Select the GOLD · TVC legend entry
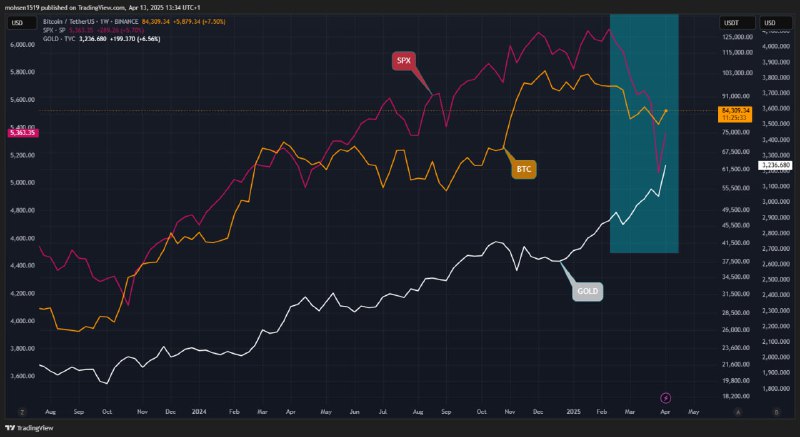Image resolution: width=800 pixels, height=437 pixels. [59, 38]
